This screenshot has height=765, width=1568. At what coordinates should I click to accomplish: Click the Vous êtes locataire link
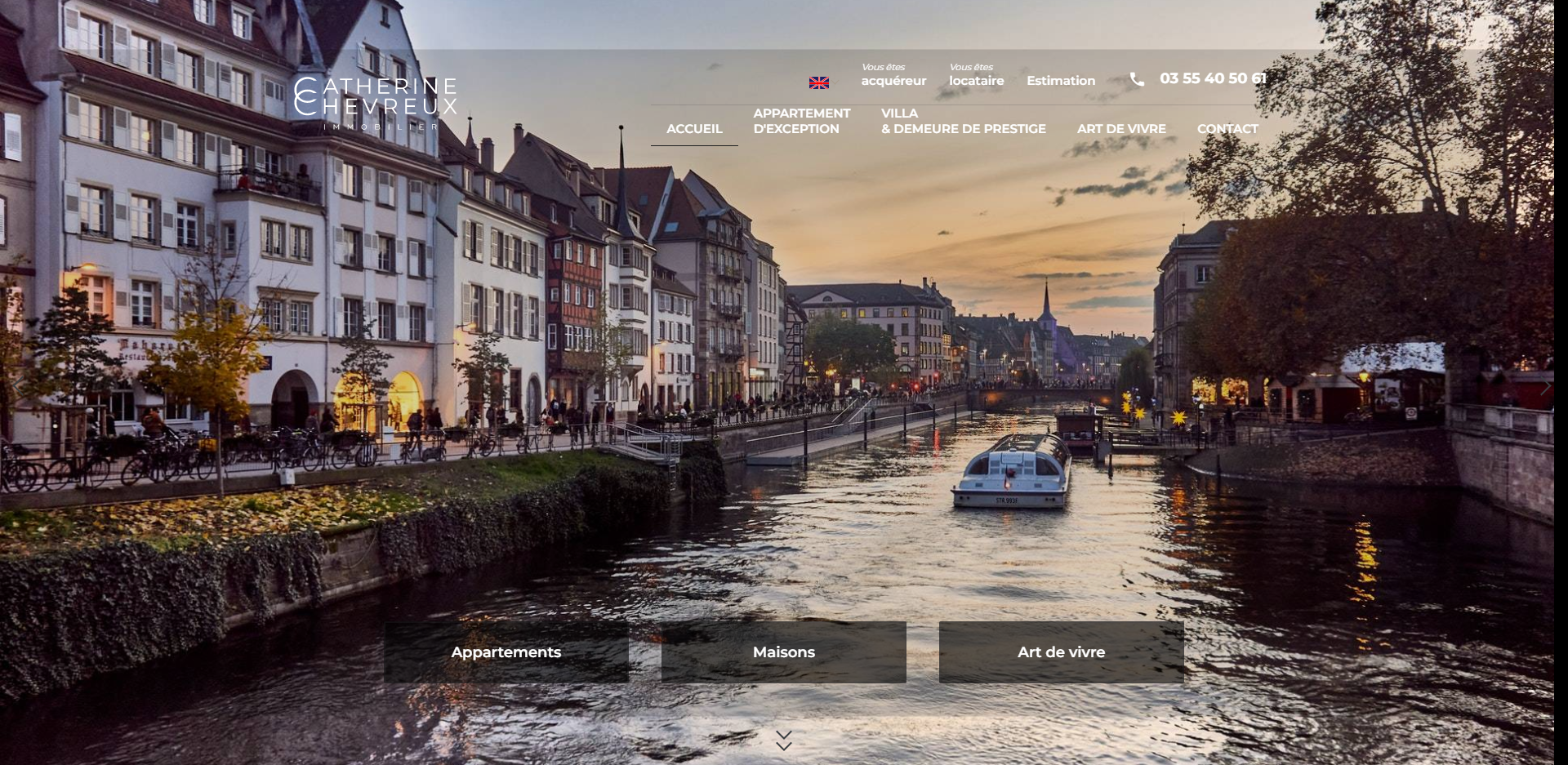(x=977, y=73)
